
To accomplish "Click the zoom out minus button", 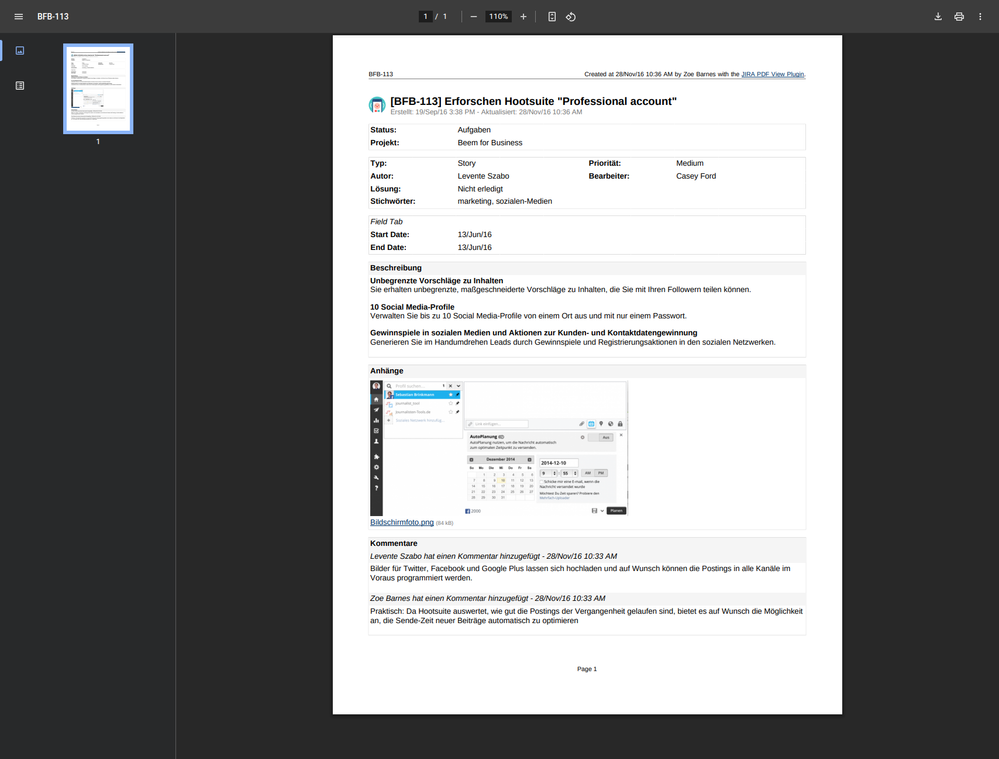I will click(x=473, y=17).
